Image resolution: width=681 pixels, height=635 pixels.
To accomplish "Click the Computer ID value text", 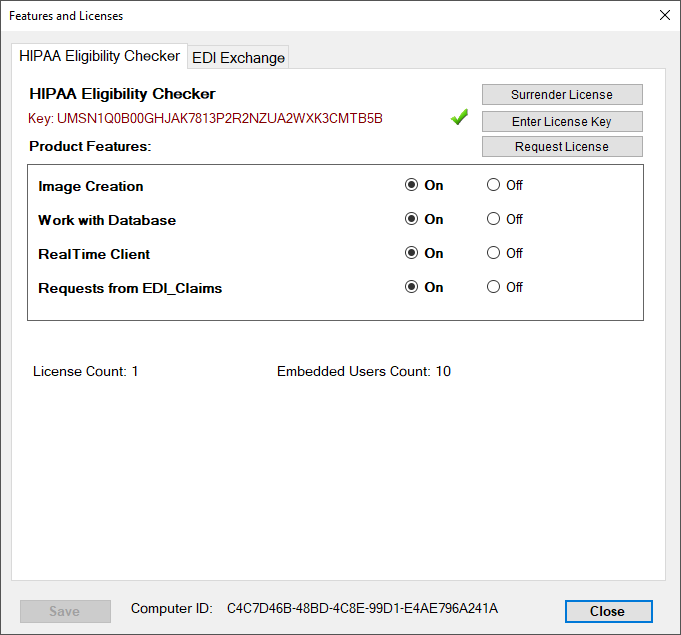I will pos(362,608).
